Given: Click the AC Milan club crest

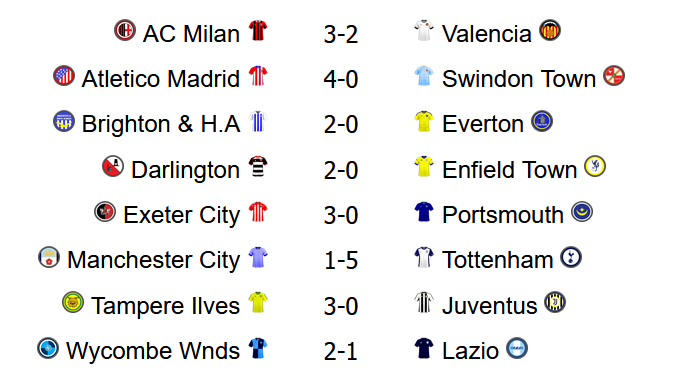Looking at the screenshot, I should click(125, 31).
